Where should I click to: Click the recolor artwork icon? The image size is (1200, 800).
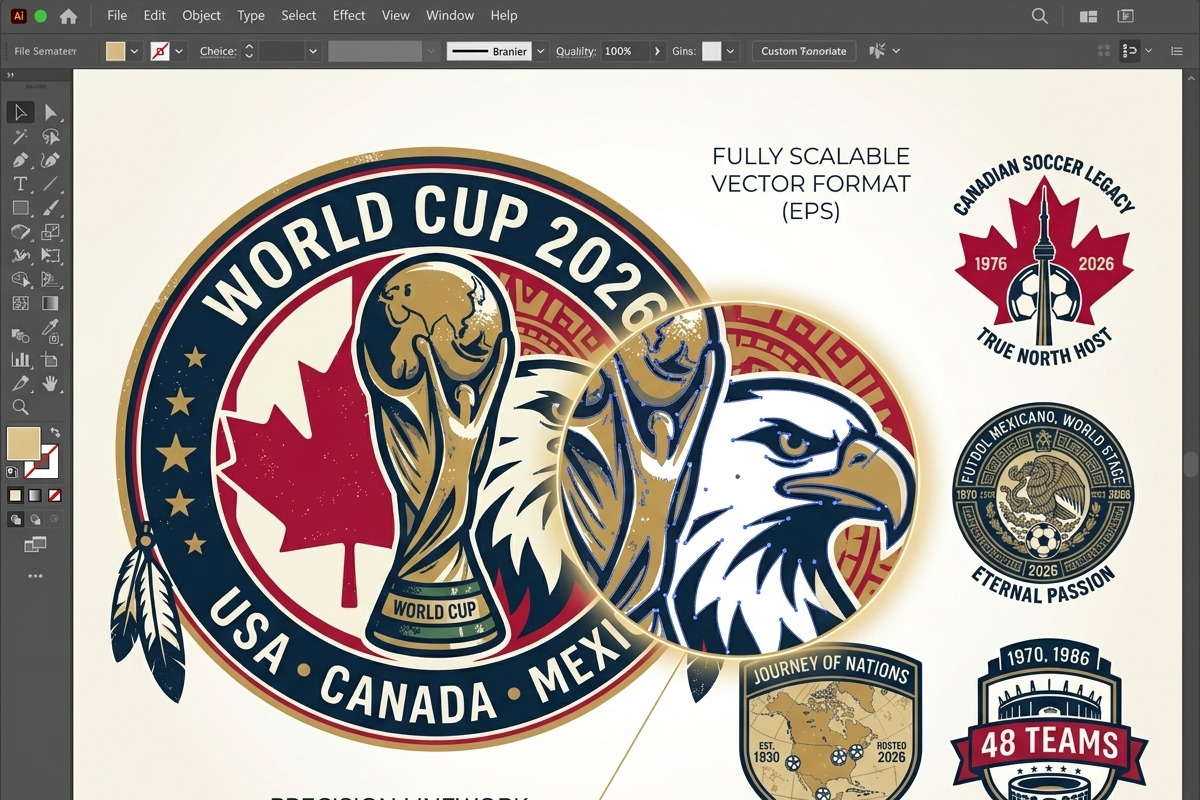(x=877, y=51)
